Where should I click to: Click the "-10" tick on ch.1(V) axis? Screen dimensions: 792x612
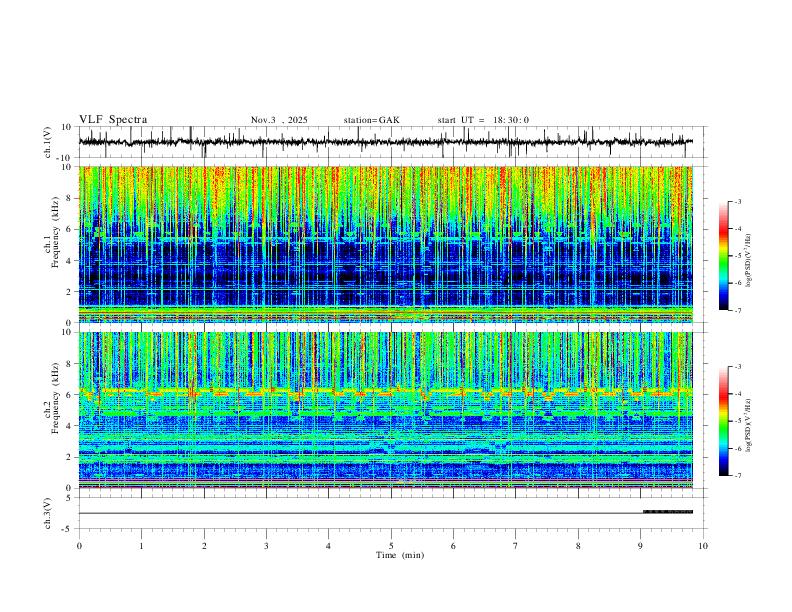66,158
